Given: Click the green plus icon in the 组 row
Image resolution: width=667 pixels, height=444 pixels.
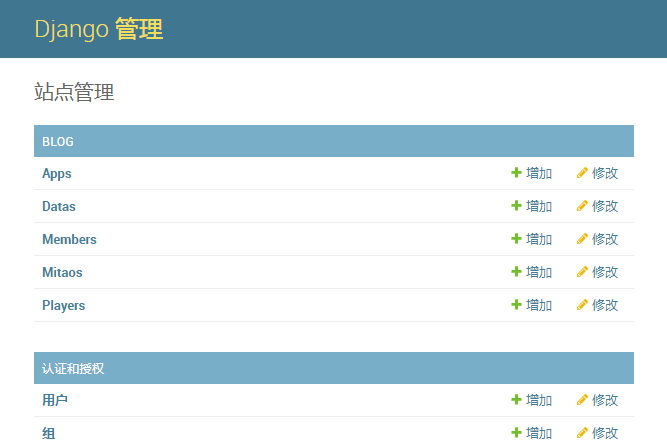Looking at the screenshot, I should [x=516, y=433].
